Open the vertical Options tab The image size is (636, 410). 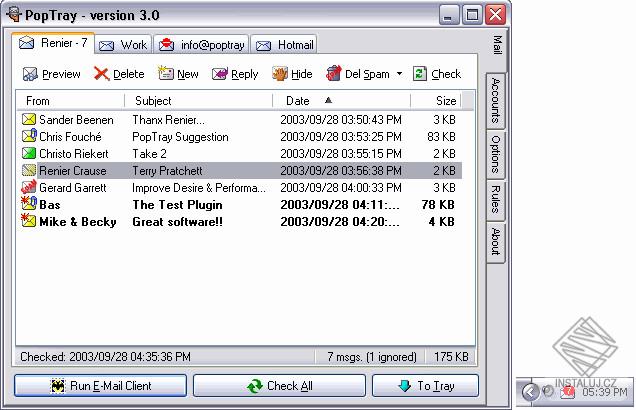[496, 155]
